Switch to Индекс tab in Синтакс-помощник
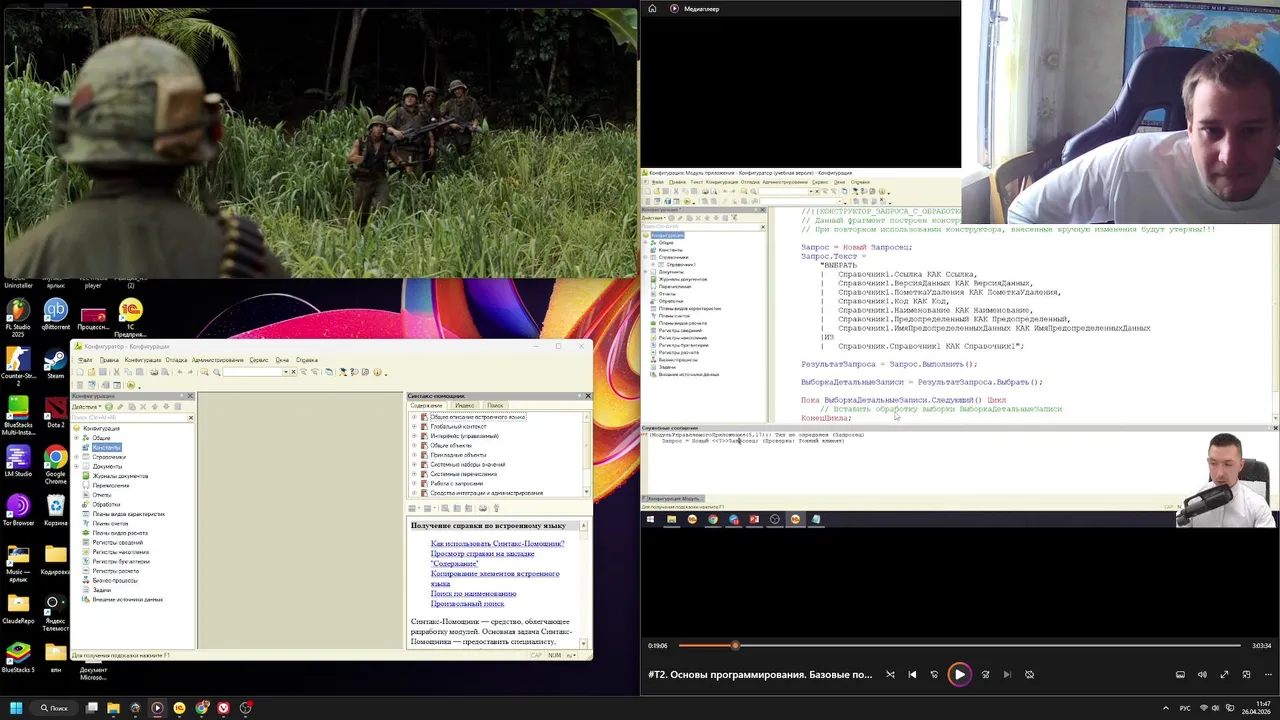This screenshot has height=720, width=1280. pos(464,405)
